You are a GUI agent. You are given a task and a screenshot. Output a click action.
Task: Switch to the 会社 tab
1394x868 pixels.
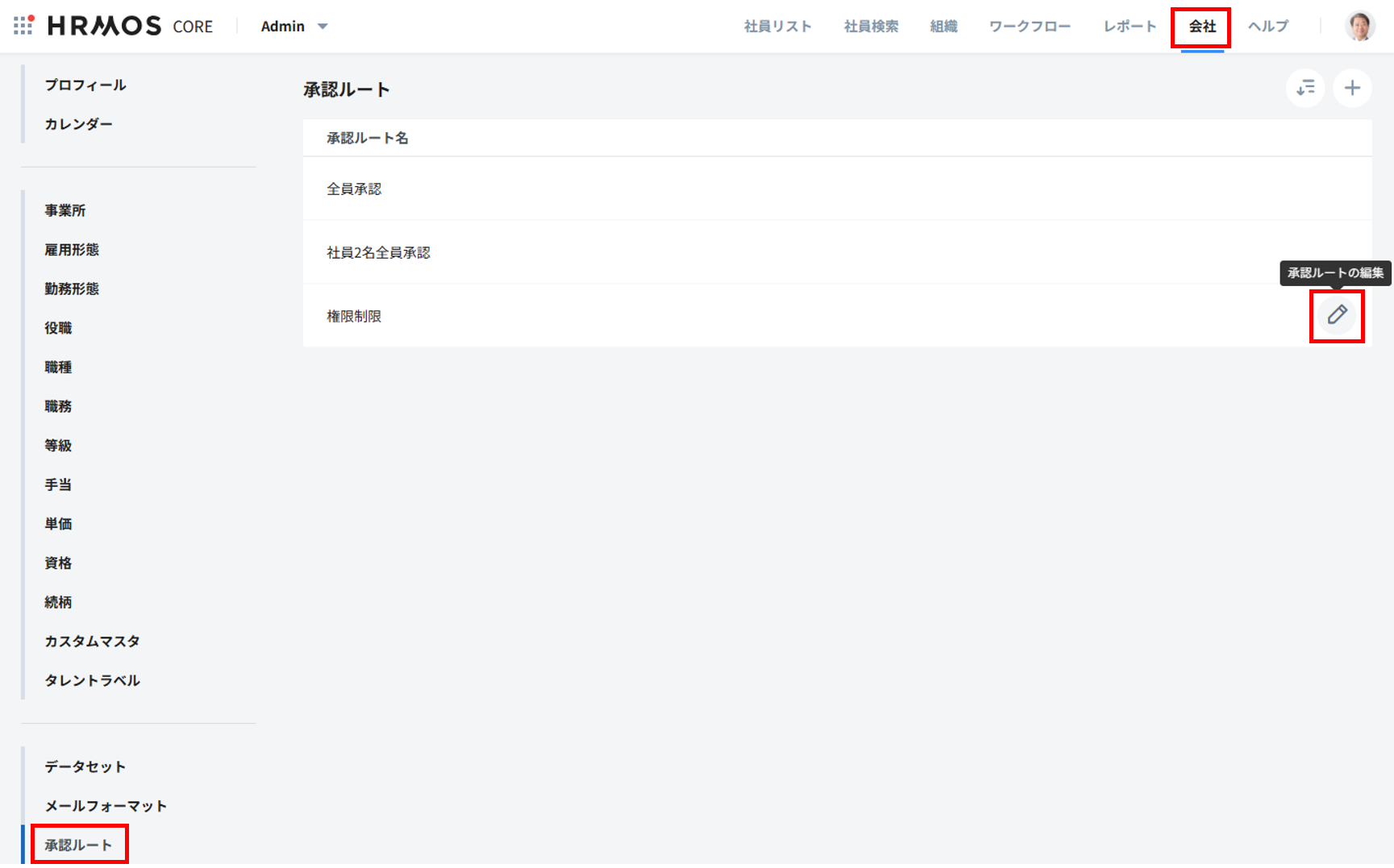[1201, 27]
